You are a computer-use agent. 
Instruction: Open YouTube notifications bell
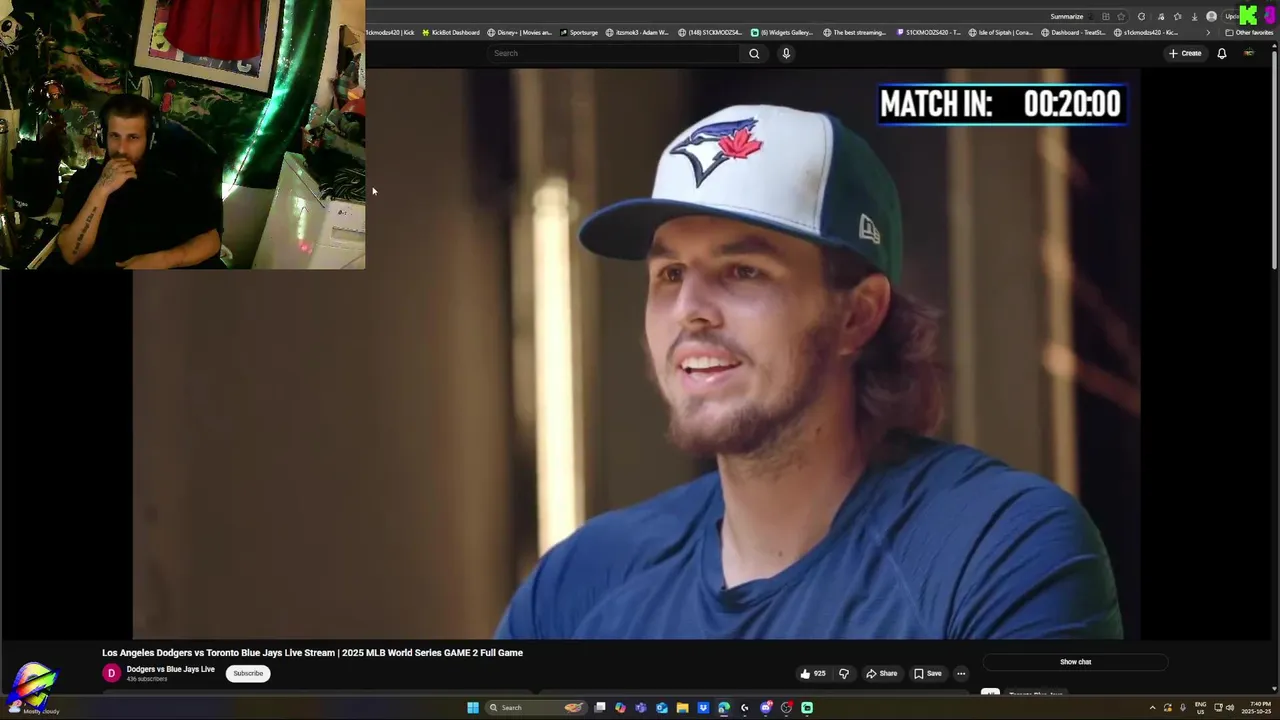(x=1221, y=53)
